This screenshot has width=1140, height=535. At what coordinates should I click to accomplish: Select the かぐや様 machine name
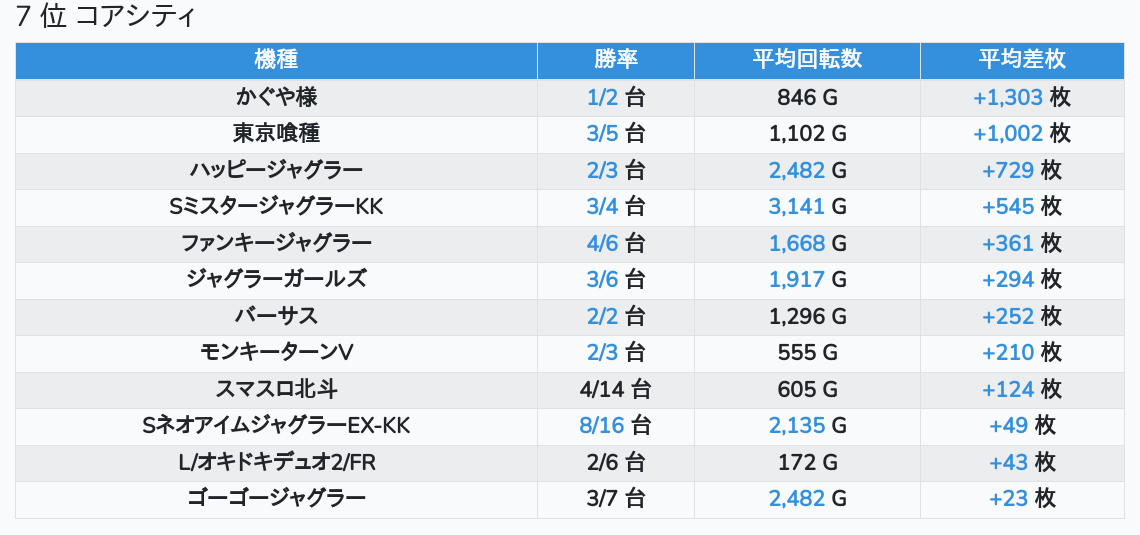276,97
